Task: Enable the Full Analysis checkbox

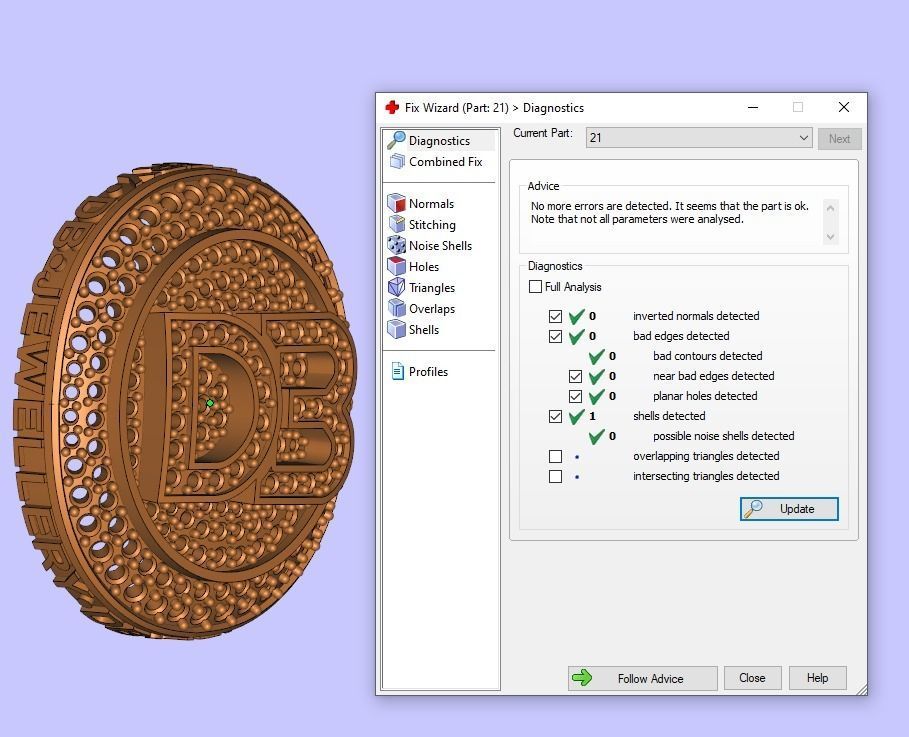Action: (x=536, y=286)
